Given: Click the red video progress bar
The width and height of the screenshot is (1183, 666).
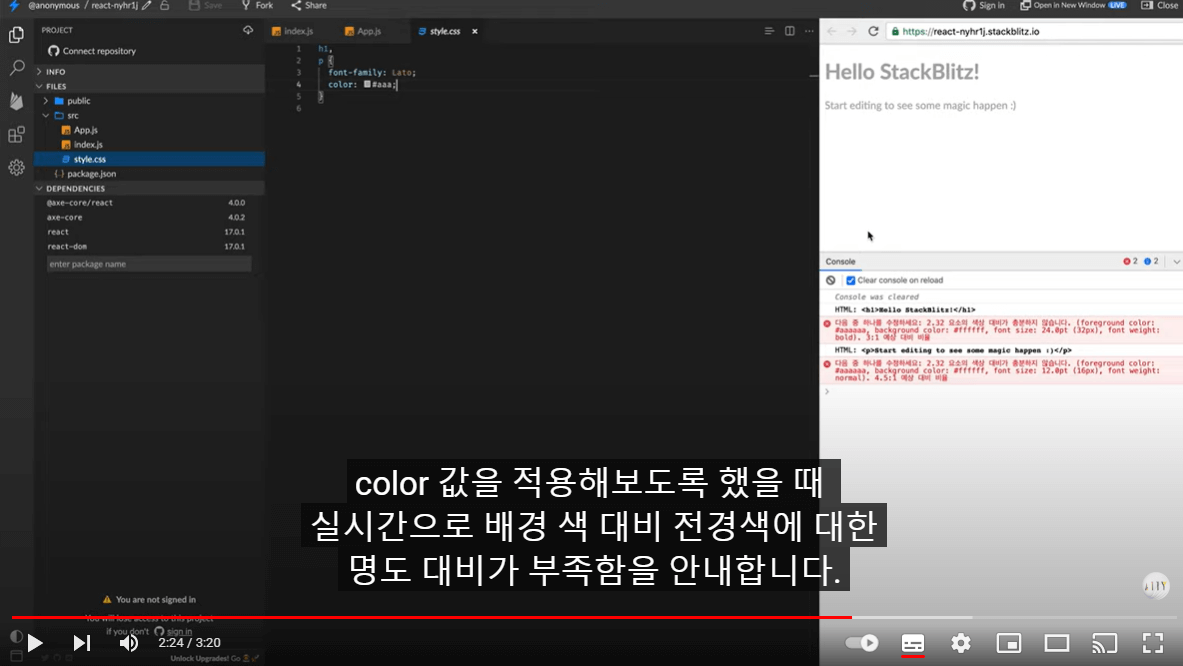Looking at the screenshot, I should pos(432,617).
